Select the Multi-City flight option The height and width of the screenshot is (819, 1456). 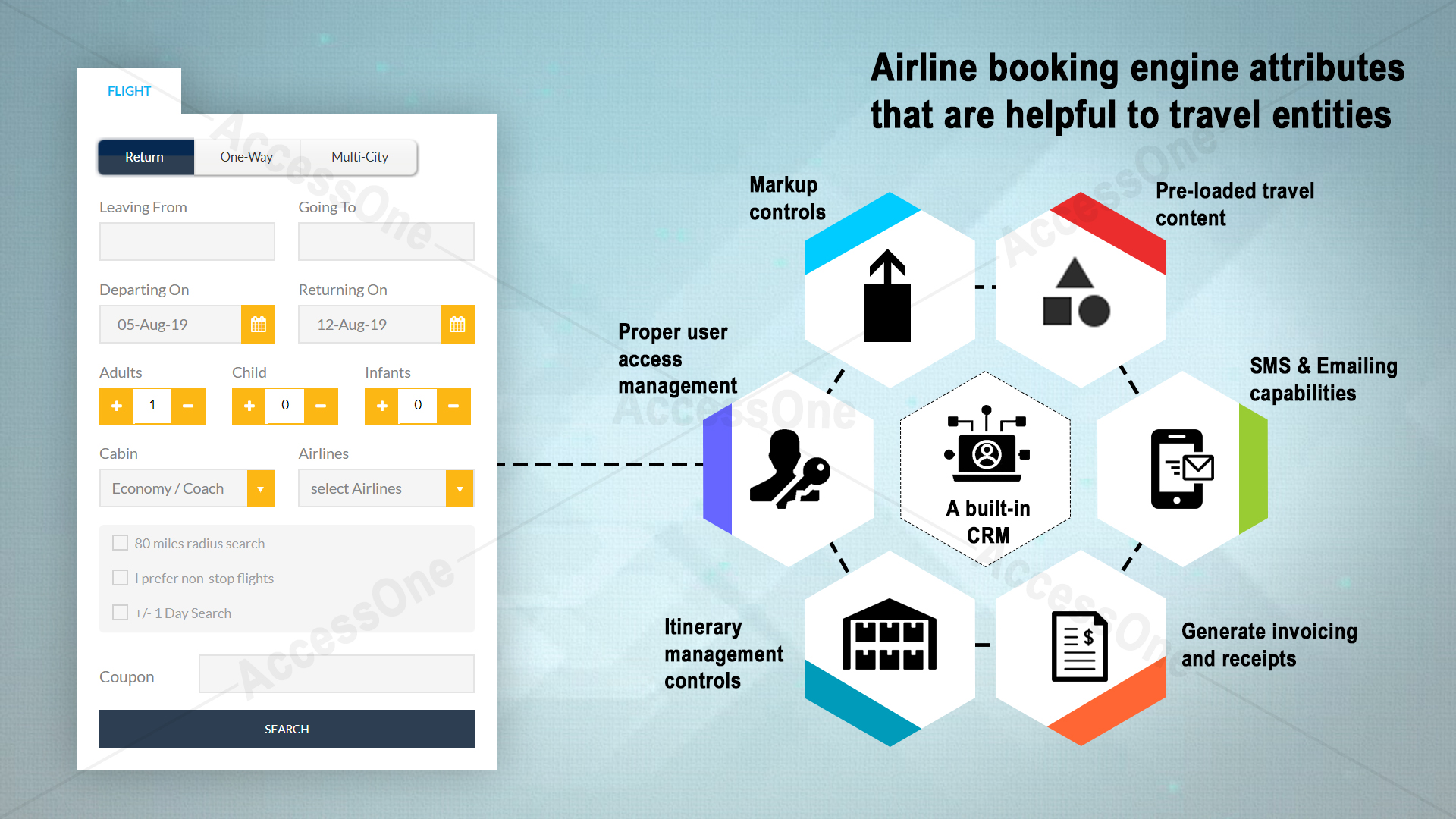click(358, 155)
